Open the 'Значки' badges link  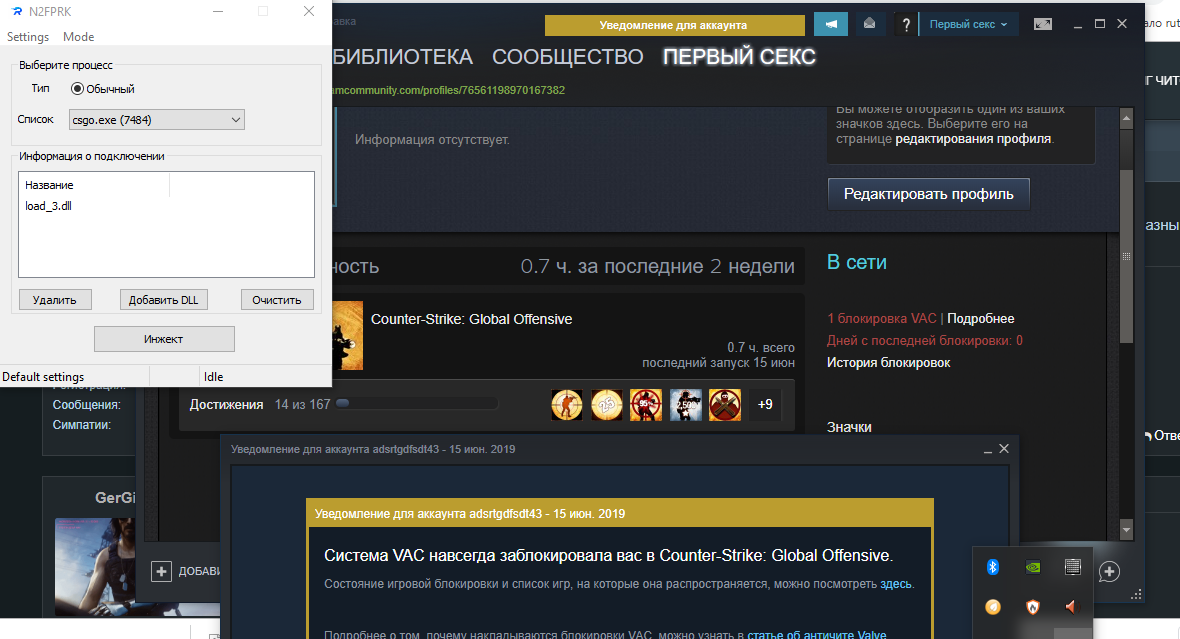[x=850, y=427]
